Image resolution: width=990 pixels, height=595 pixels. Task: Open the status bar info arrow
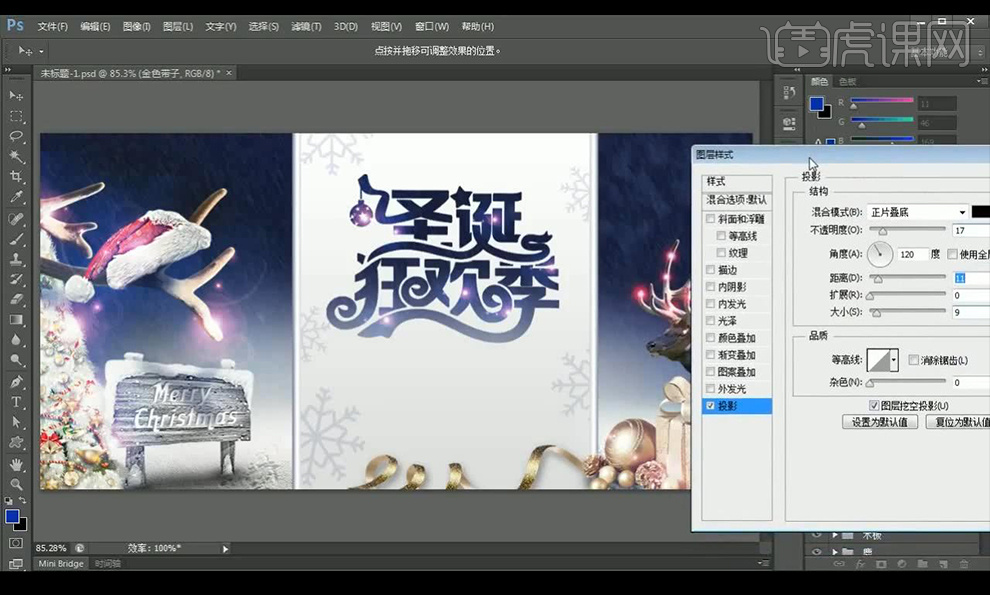pyautogui.click(x=225, y=549)
